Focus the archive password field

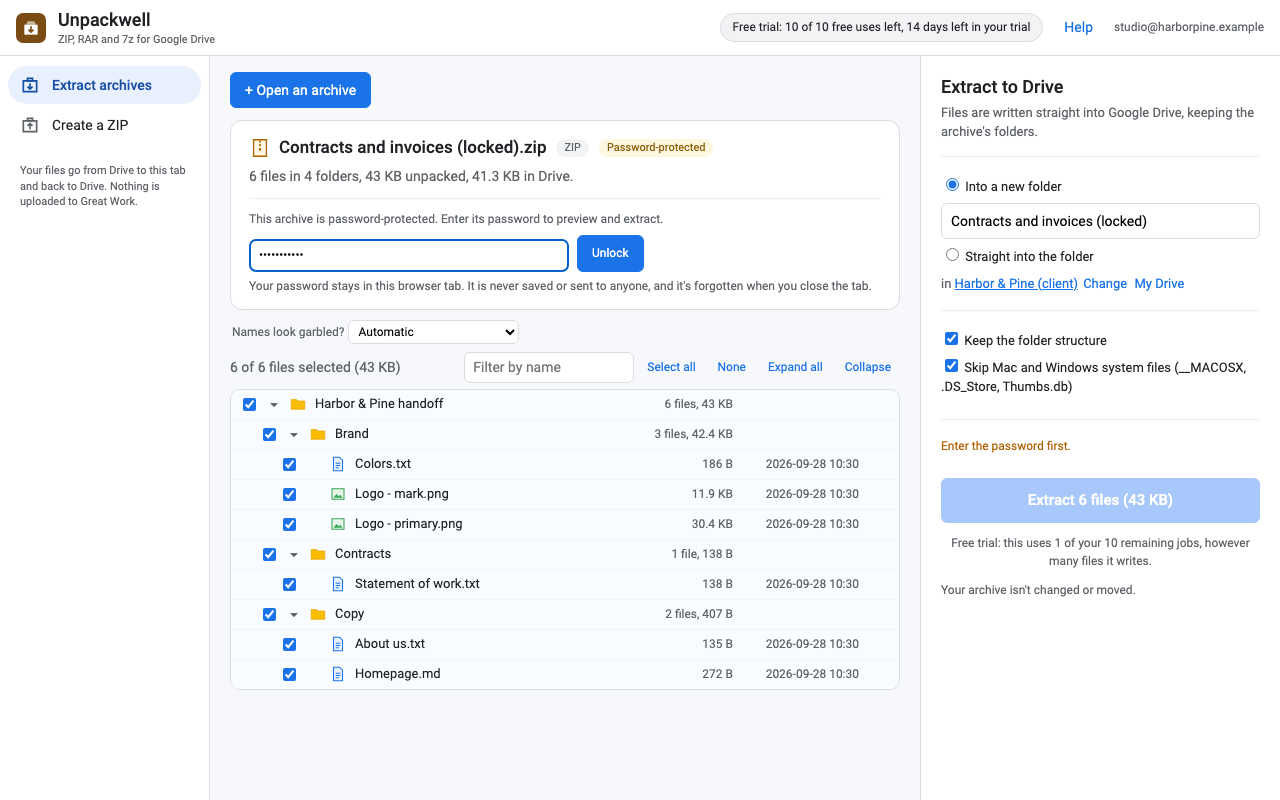[x=409, y=255]
